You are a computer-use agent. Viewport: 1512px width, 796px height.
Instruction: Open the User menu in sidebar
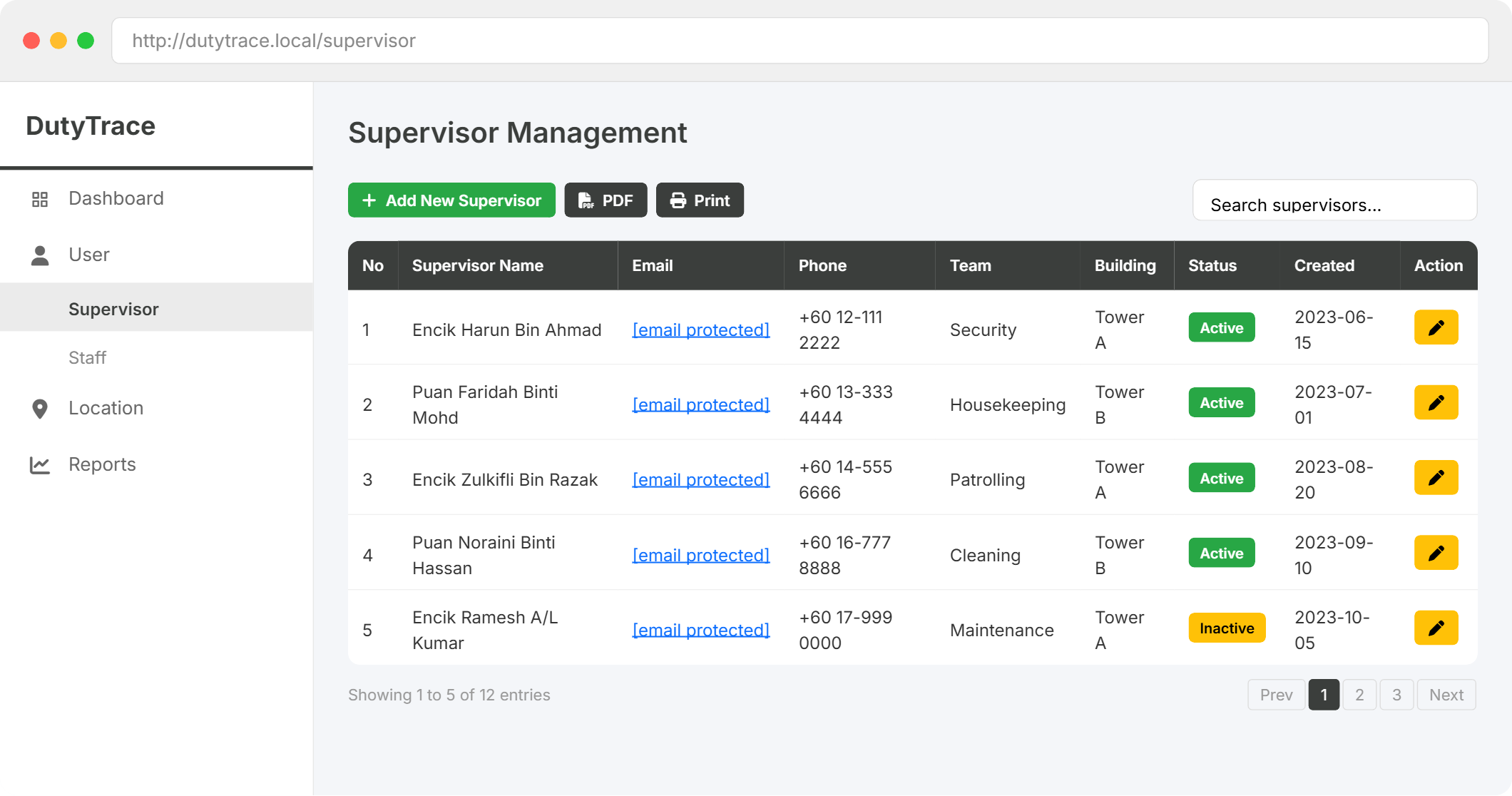[x=88, y=255]
